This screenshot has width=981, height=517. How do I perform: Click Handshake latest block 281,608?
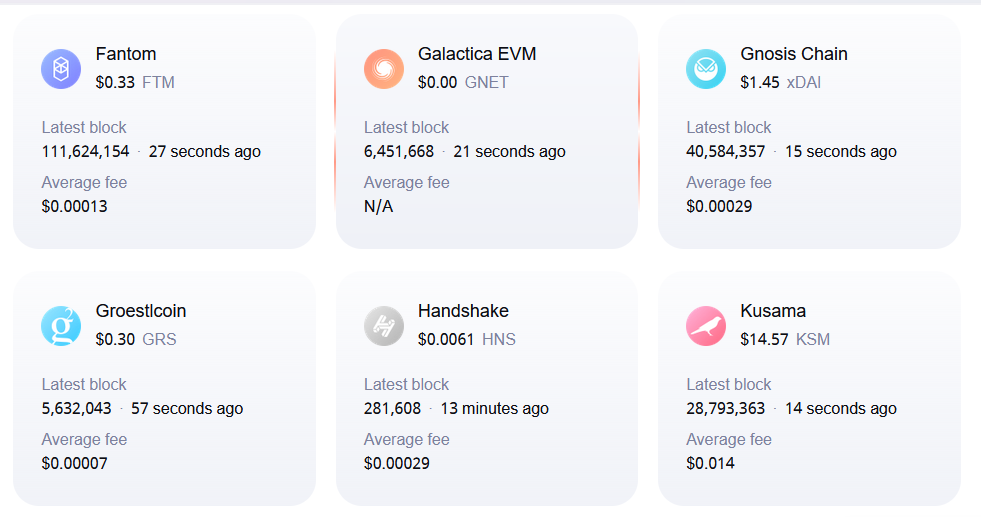point(393,409)
